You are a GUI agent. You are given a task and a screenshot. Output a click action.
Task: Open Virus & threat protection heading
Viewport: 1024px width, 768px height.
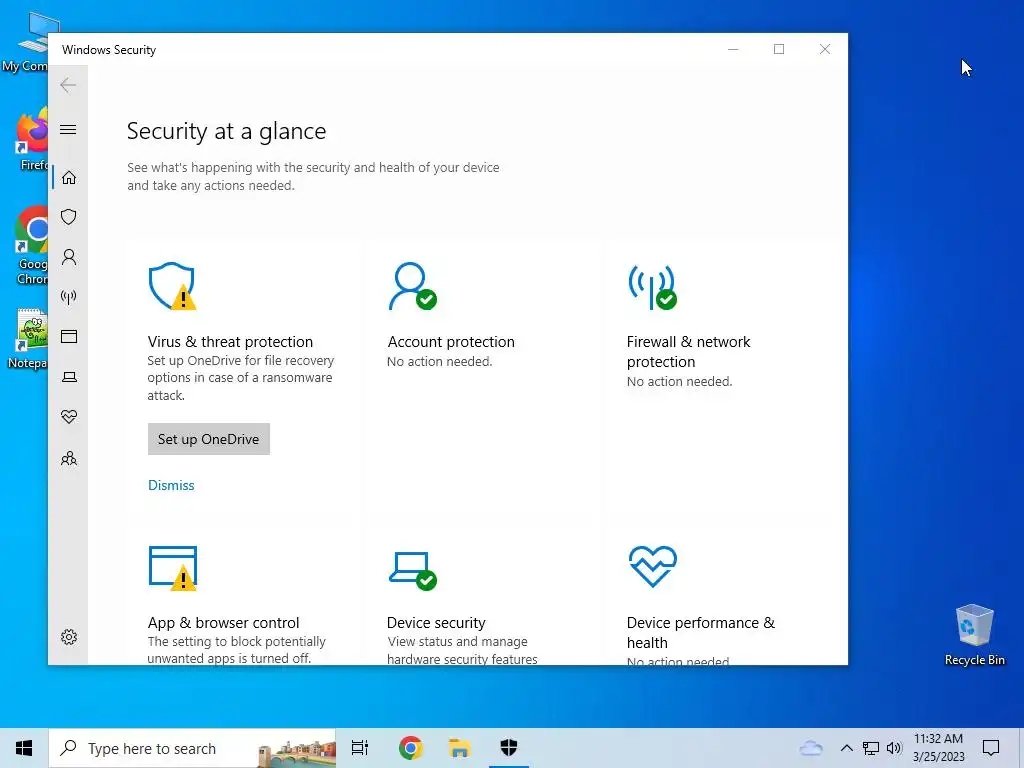pos(230,342)
